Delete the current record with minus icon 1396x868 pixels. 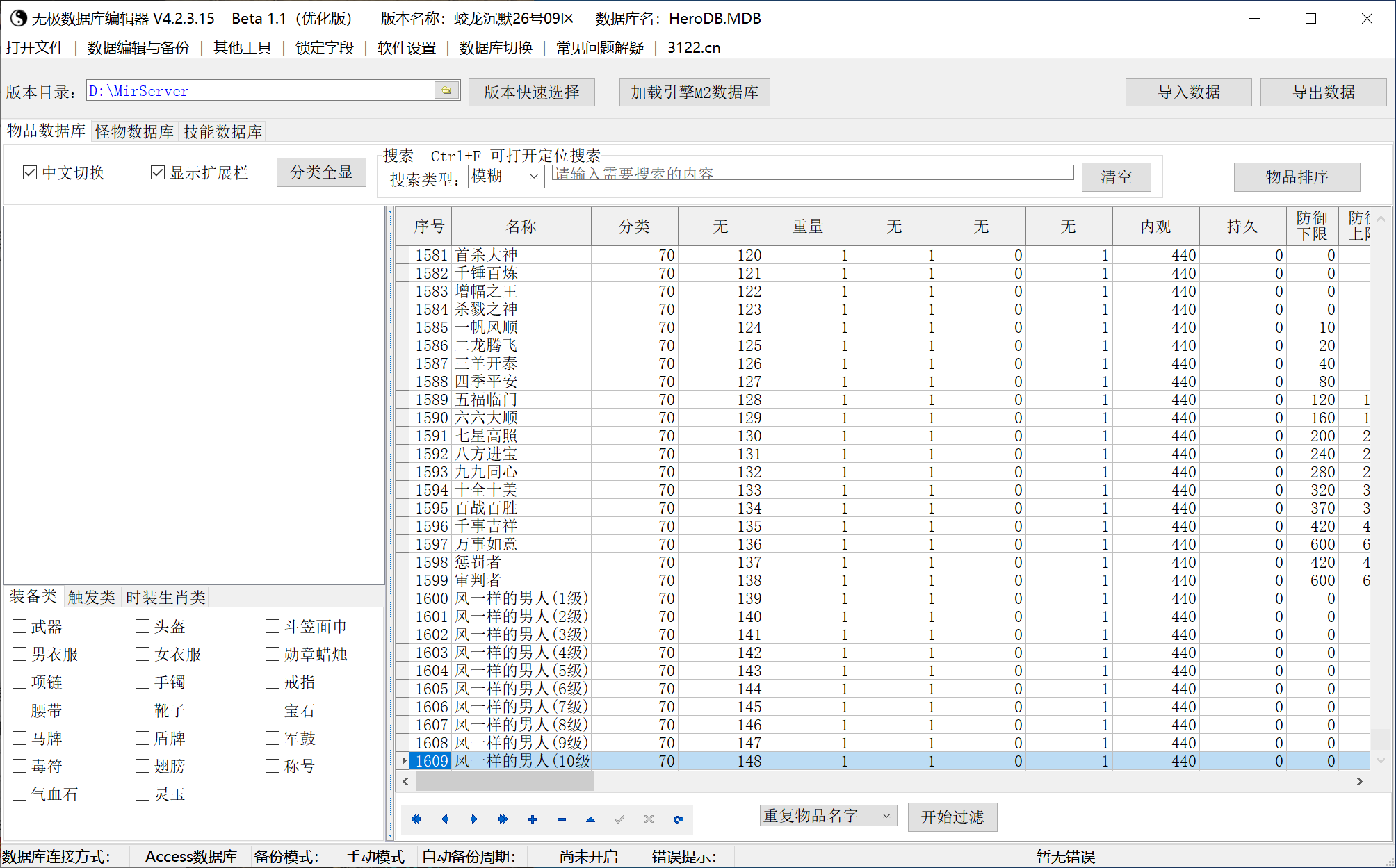(x=562, y=819)
